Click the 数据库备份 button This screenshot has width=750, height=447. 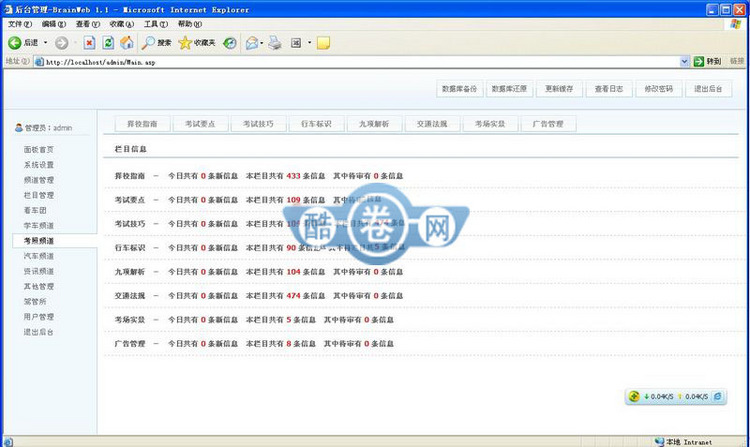(460, 89)
